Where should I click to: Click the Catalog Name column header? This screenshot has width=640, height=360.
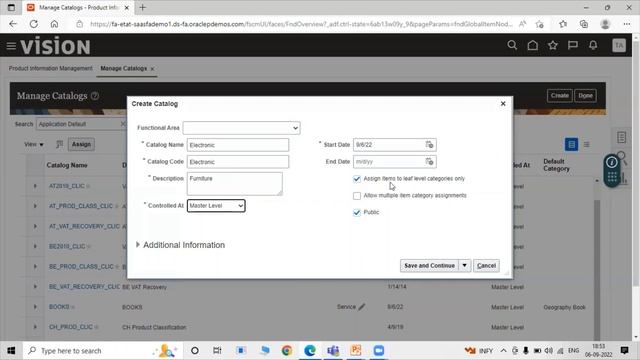click(67, 165)
